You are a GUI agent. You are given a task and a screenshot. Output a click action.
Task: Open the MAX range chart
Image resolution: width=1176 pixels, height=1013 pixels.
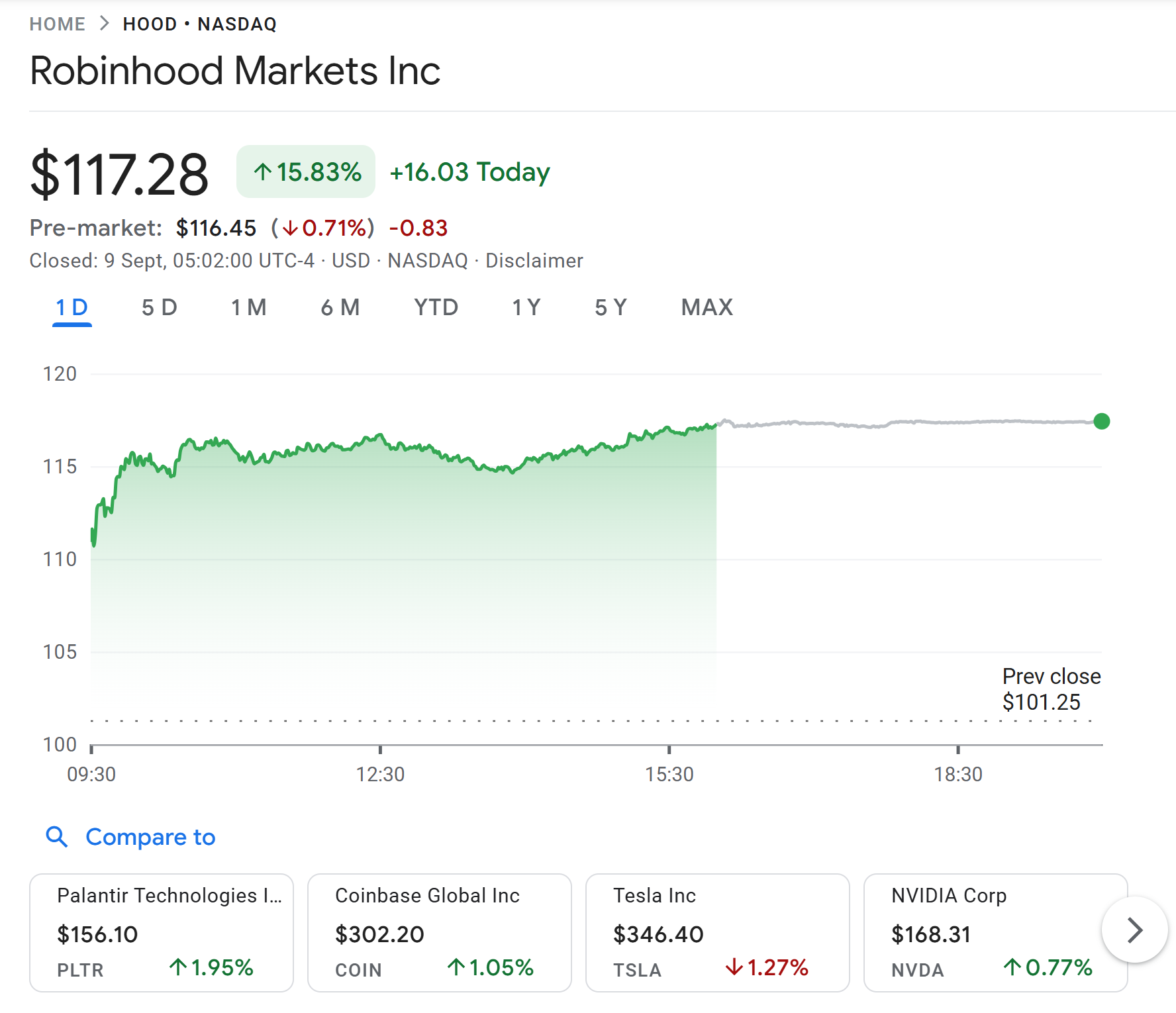[x=707, y=308]
